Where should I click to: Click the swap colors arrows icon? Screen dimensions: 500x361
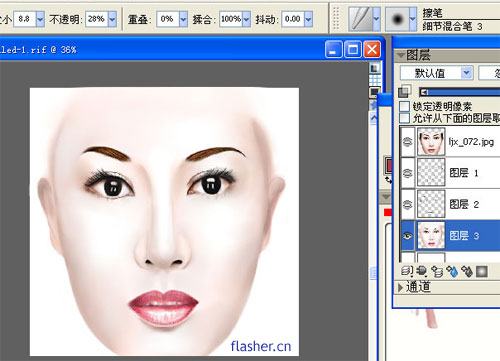point(388,180)
